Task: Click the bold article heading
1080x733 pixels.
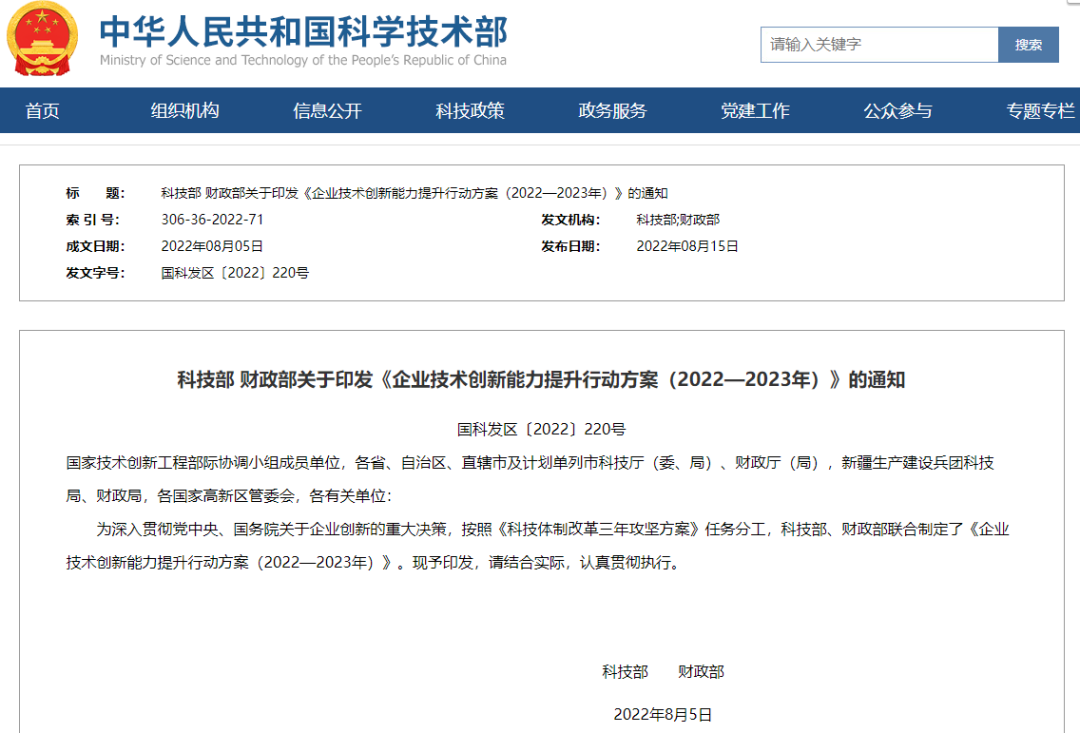Action: pyautogui.click(x=541, y=380)
